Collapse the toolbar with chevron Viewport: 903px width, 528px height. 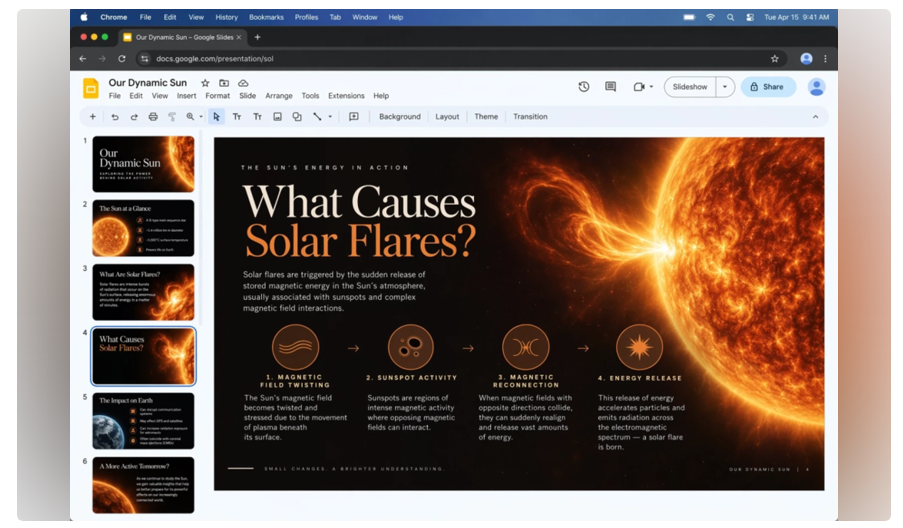pos(815,117)
